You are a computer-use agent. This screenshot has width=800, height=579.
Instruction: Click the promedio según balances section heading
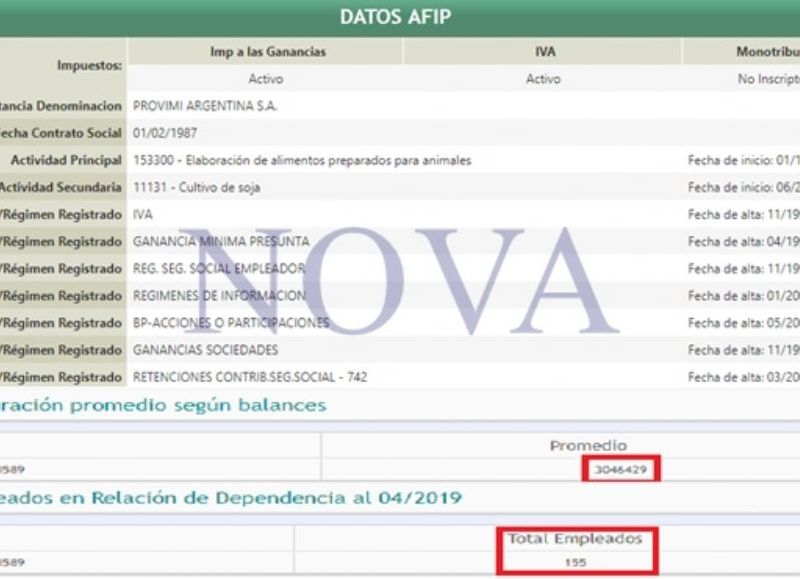163,406
